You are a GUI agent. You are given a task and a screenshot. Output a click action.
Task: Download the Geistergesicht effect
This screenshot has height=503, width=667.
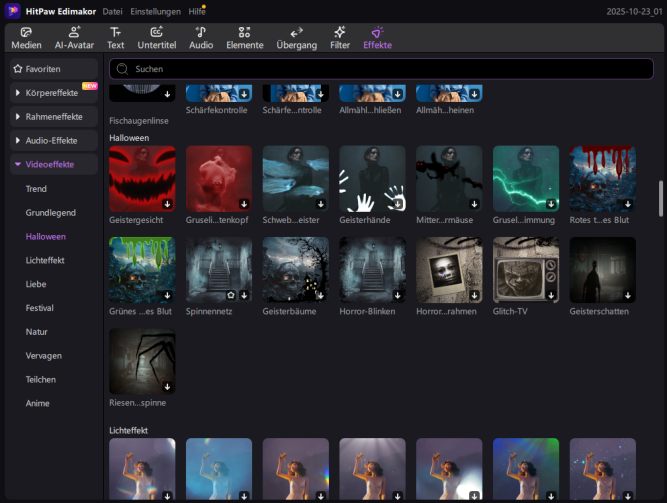[167, 203]
